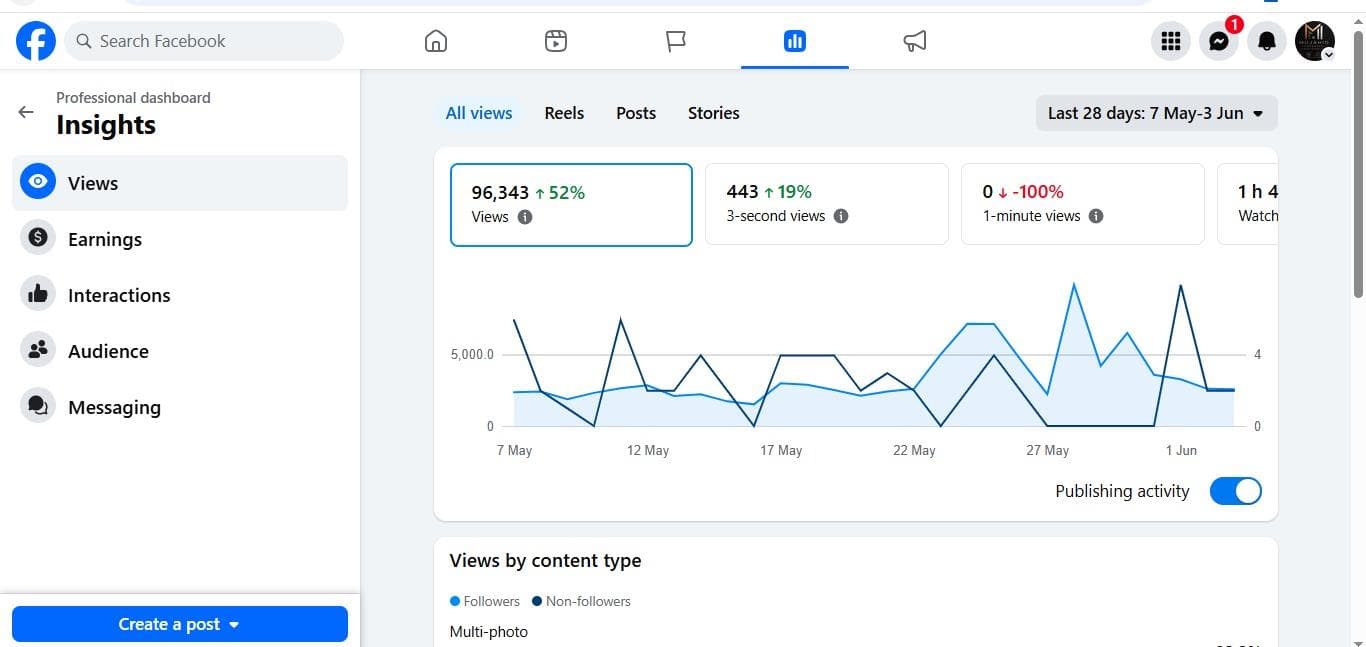1366x647 pixels.
Task: Click the Views eye icon
Action: pyautogui.click(x=38, y=182)
